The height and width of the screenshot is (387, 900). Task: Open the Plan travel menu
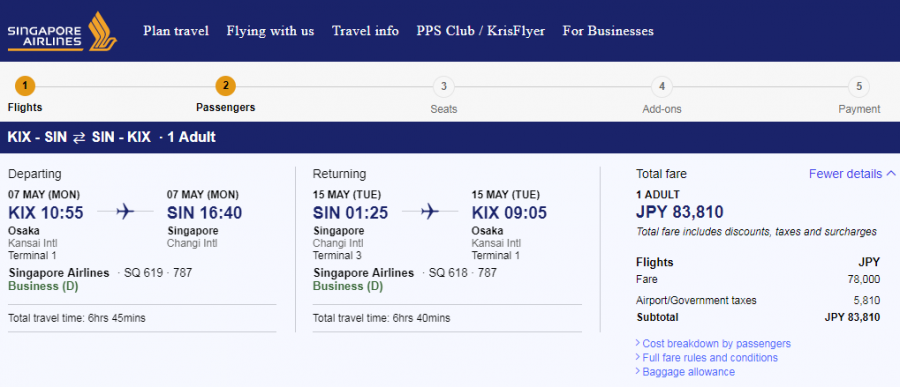point(176,31)
